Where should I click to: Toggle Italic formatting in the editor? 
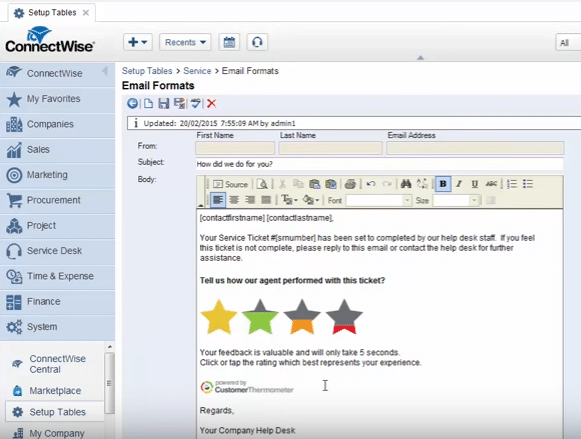pos(459,184)
